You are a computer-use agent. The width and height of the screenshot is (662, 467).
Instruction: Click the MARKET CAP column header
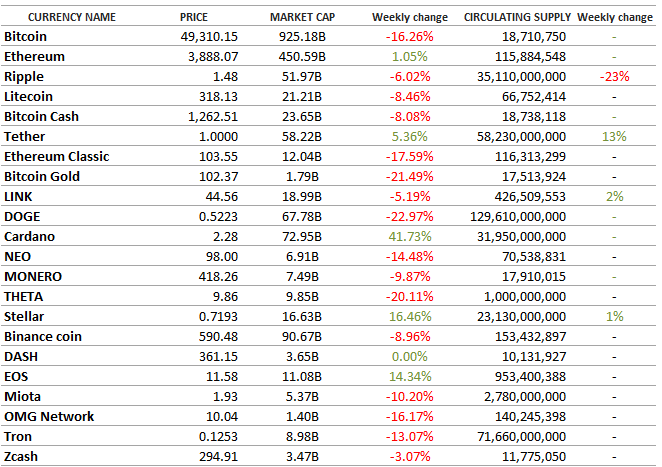pos(302,17)
